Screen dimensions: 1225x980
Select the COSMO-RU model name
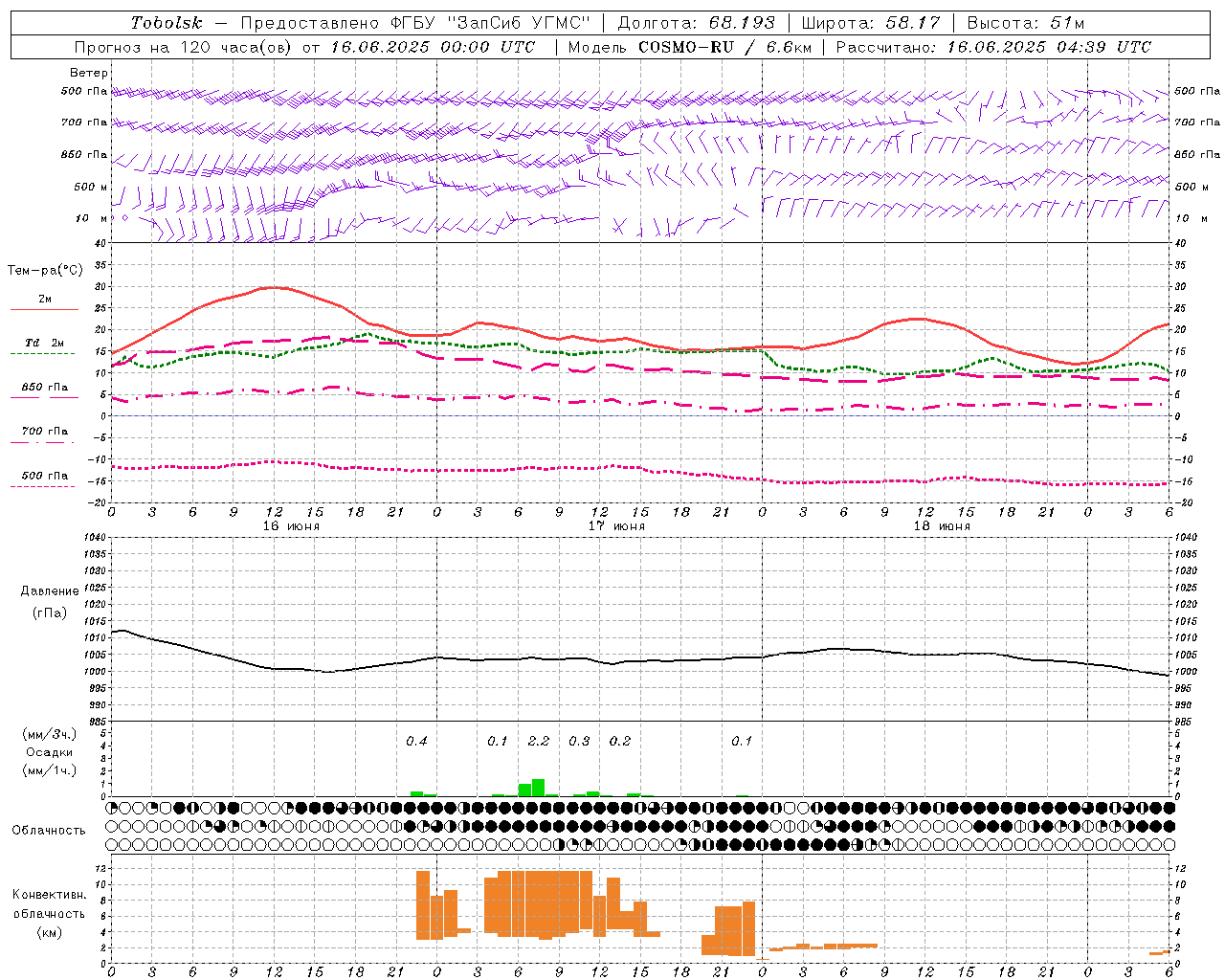click(685, 47)
